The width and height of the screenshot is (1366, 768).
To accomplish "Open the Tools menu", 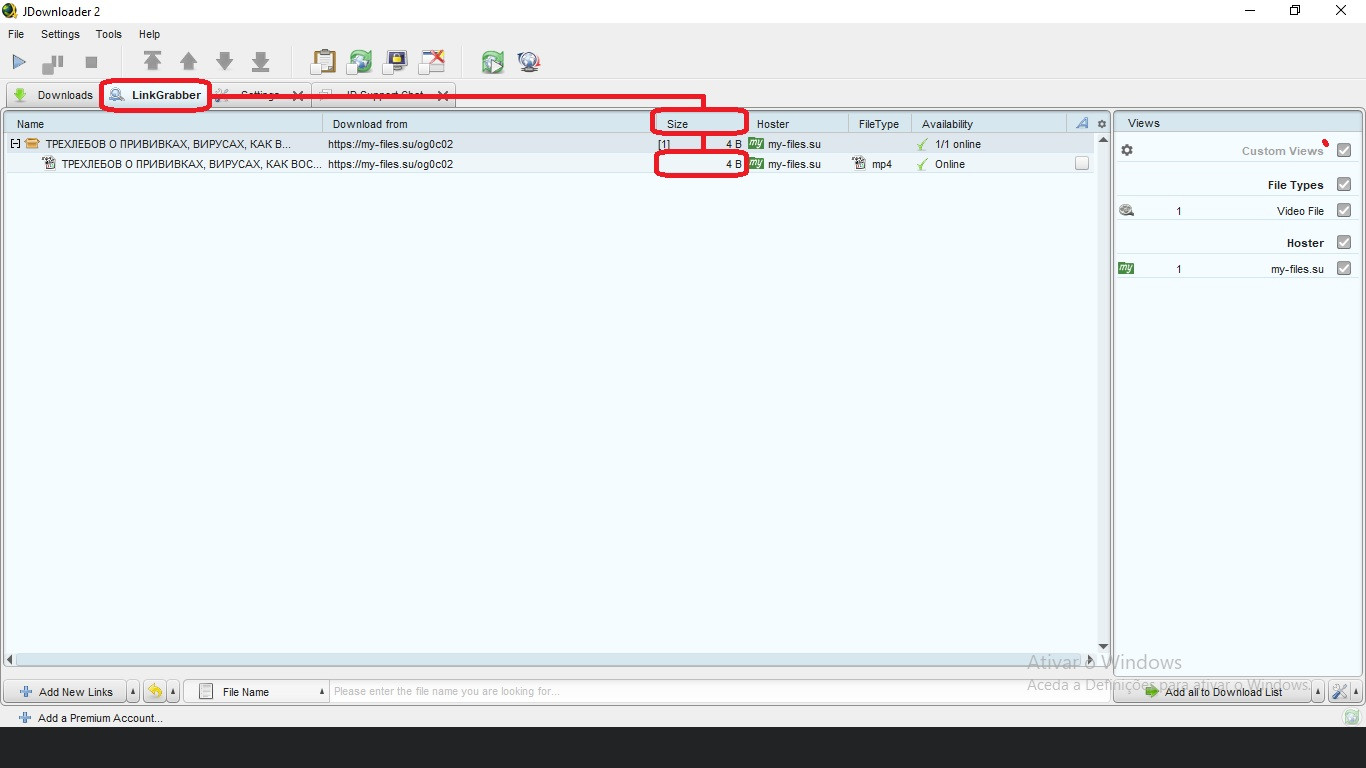I will tap(108, 34).
